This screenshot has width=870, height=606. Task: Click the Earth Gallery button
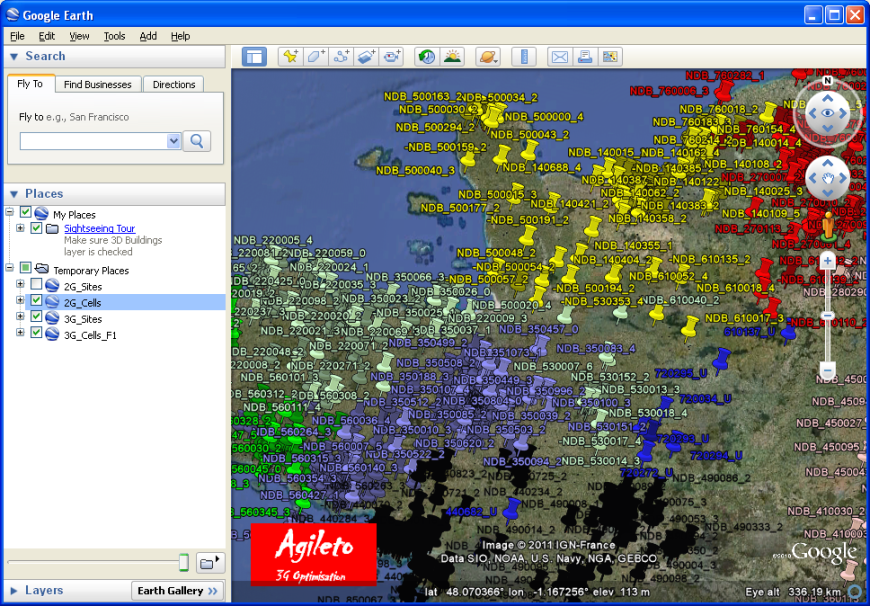pos(178,591)
